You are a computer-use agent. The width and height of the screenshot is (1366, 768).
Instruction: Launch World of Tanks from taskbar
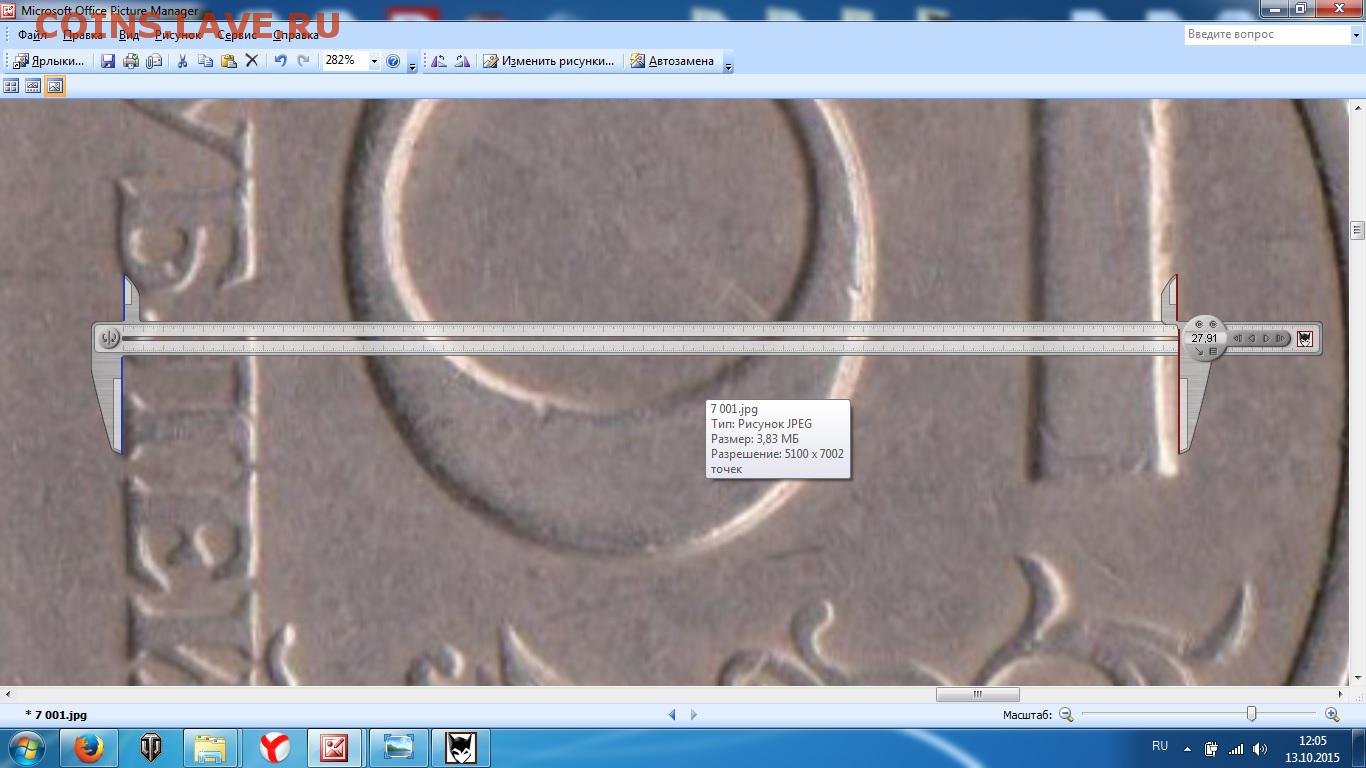click(151, 748)
